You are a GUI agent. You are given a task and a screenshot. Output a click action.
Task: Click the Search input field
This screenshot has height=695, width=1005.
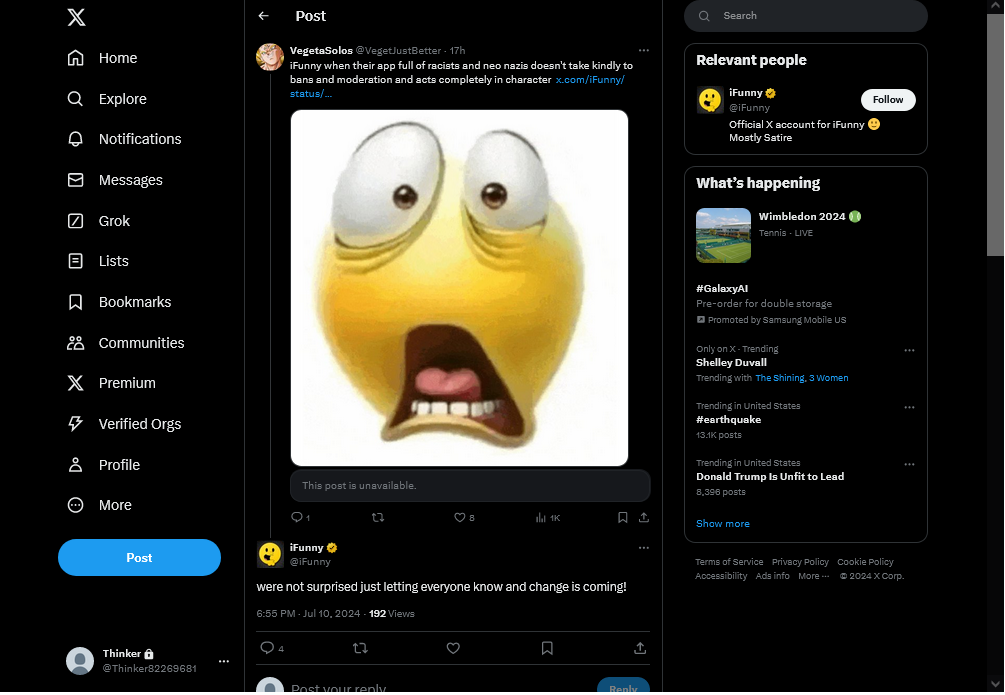806,16
